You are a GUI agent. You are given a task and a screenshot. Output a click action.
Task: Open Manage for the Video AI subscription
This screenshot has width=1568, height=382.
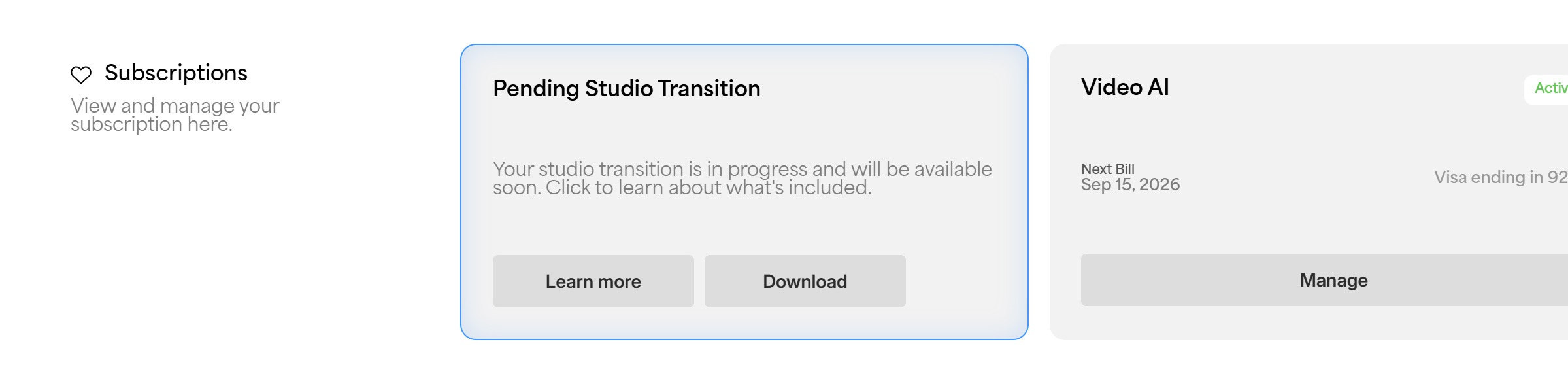pos(1333,280)
